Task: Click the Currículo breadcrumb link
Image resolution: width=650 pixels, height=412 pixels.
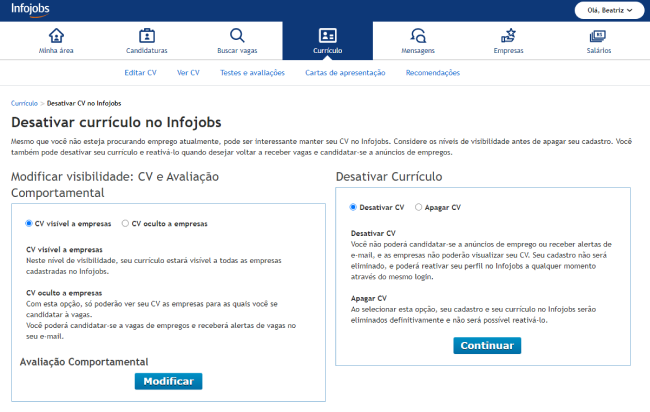Action: (24, 103)
